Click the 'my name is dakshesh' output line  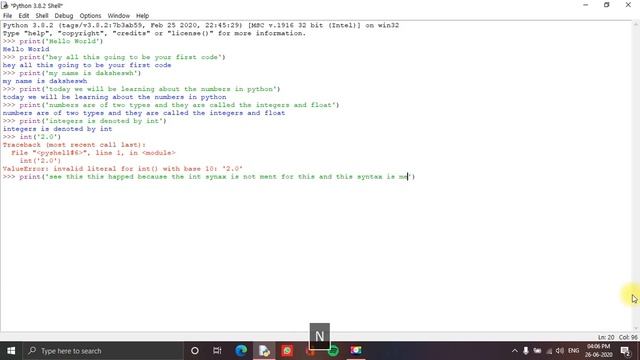45,81
